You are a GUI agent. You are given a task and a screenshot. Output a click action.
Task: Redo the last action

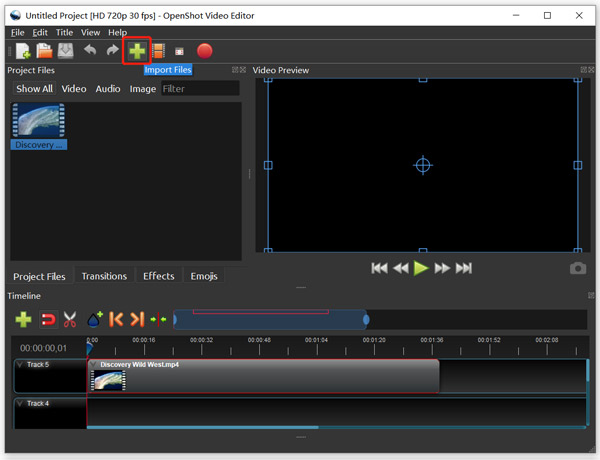[112, 50]
